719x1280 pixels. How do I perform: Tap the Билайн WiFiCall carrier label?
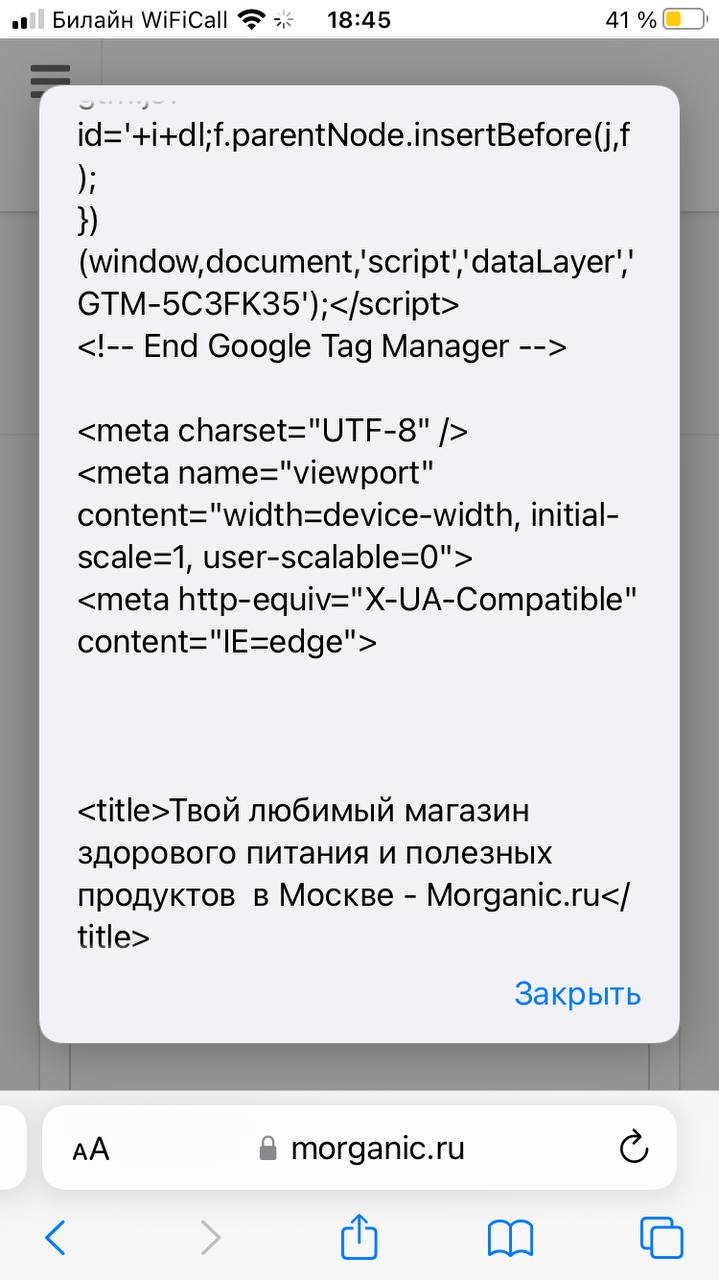coord(140,19)
